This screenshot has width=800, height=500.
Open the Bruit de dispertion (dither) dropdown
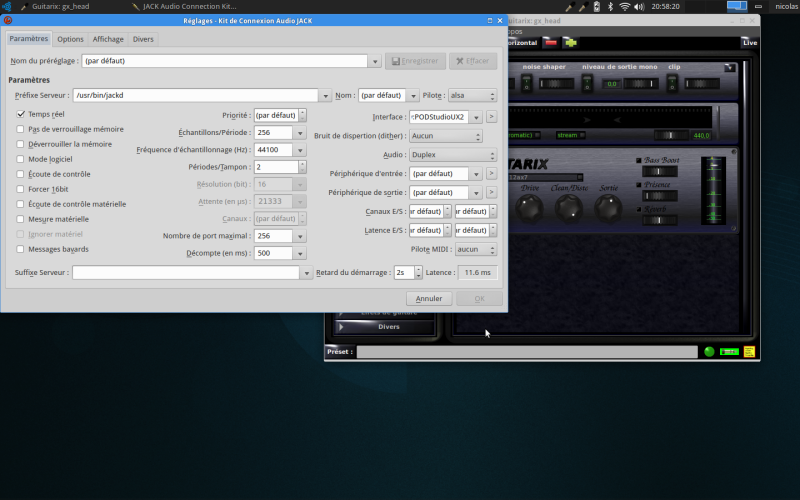(x=445, y=136)
